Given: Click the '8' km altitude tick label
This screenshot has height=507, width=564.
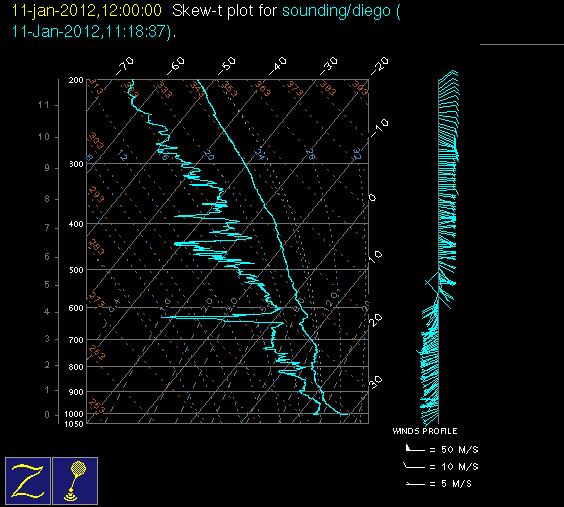Looking at the screenshot, I should pos(47,199).
